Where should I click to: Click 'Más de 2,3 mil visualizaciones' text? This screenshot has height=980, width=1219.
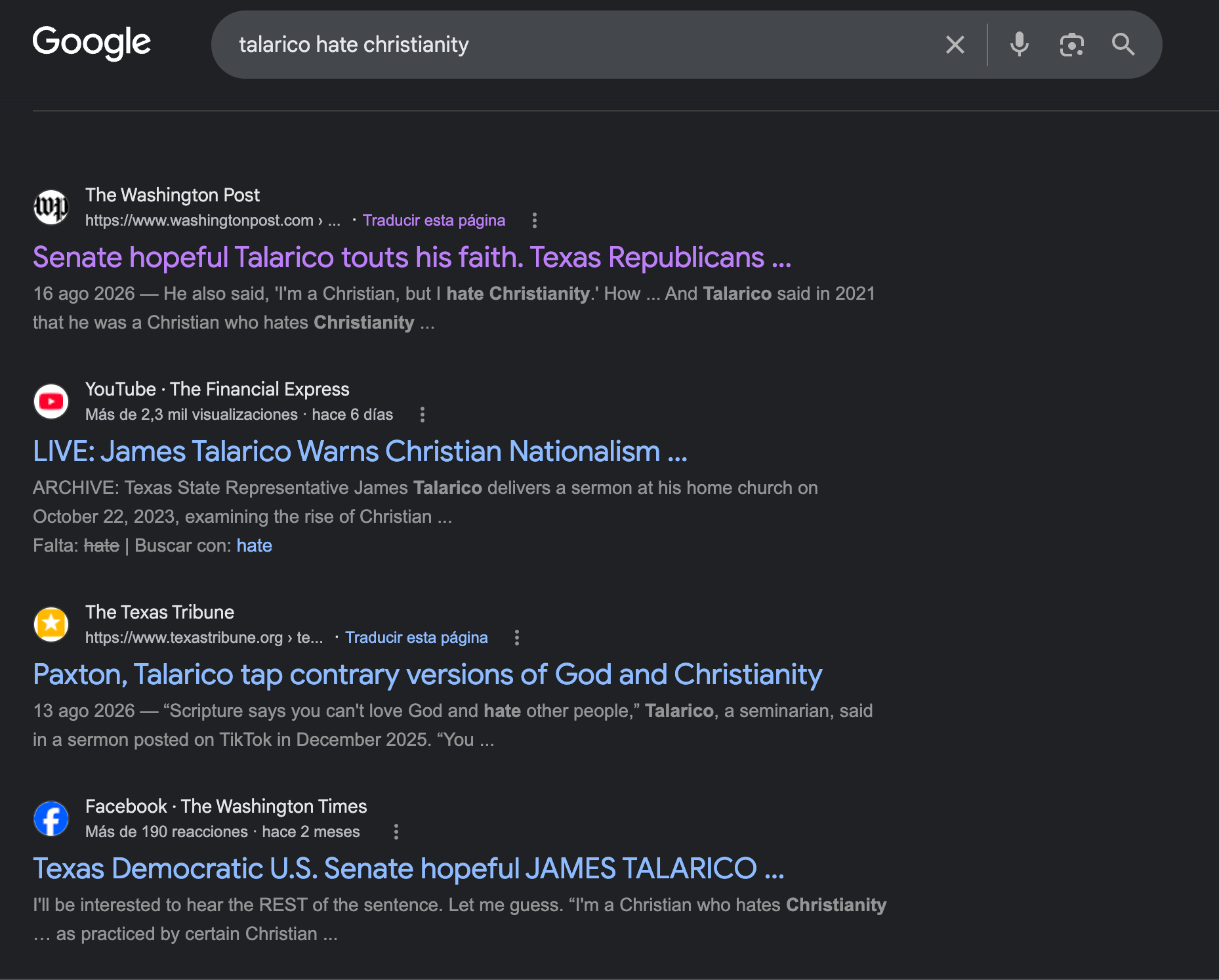click(x=192, y=415)
